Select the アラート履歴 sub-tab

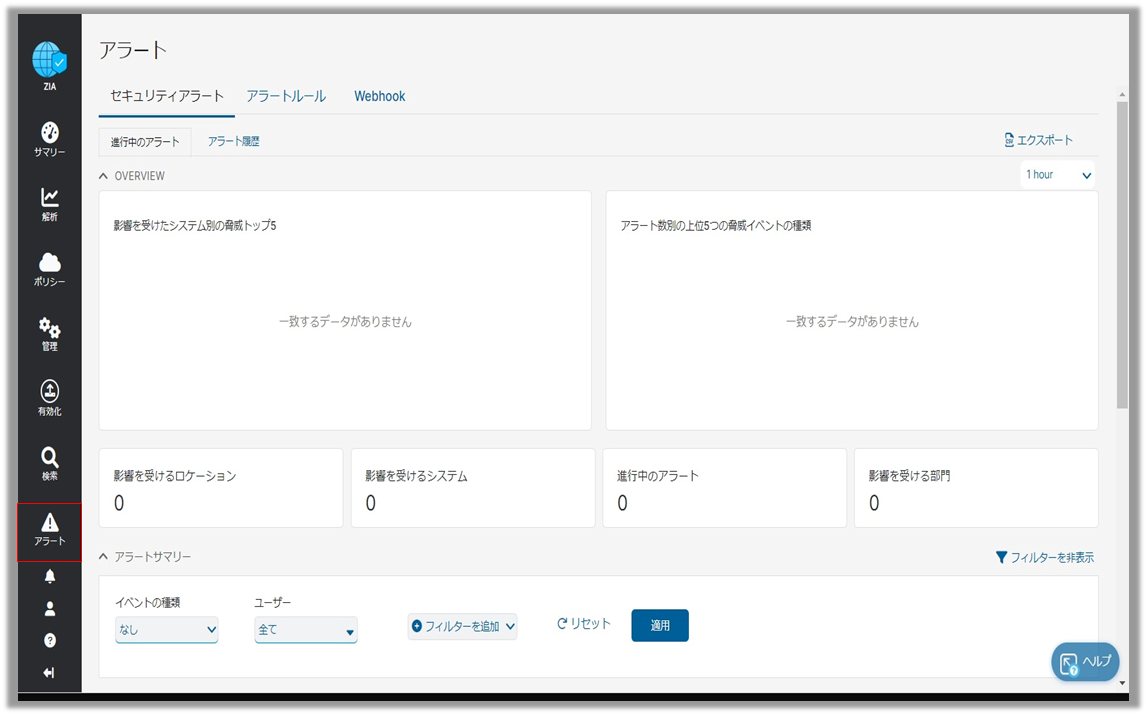click(233, 141)
